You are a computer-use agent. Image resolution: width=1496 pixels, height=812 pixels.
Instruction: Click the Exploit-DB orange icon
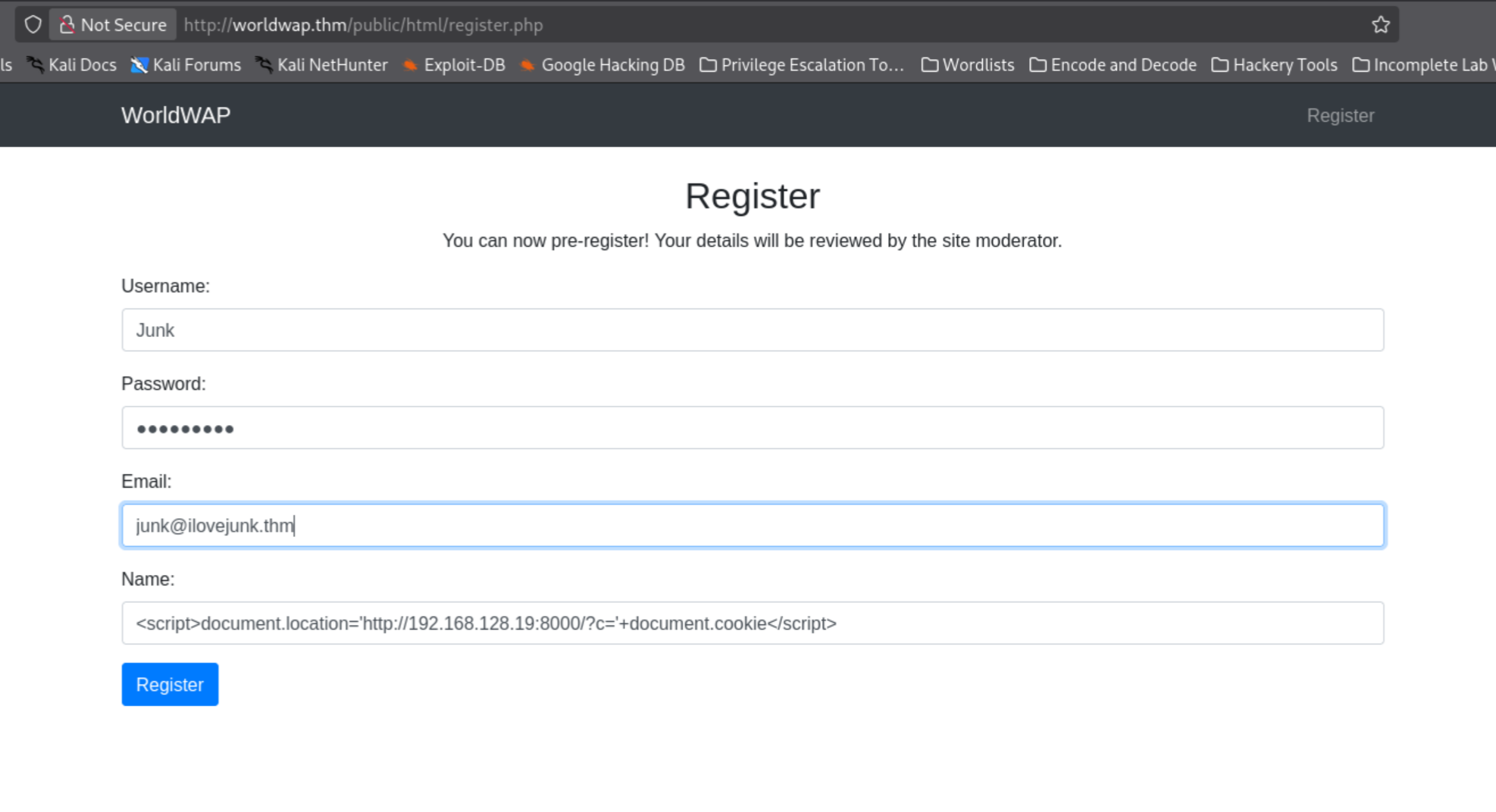click(x=410, y=65)
